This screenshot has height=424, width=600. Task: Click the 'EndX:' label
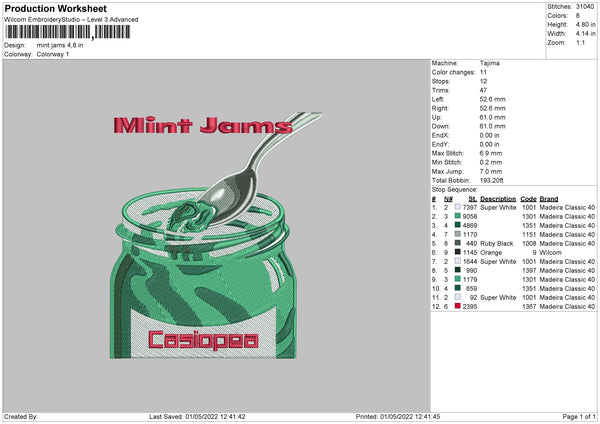pyautogui.click(x=440, y=135)
